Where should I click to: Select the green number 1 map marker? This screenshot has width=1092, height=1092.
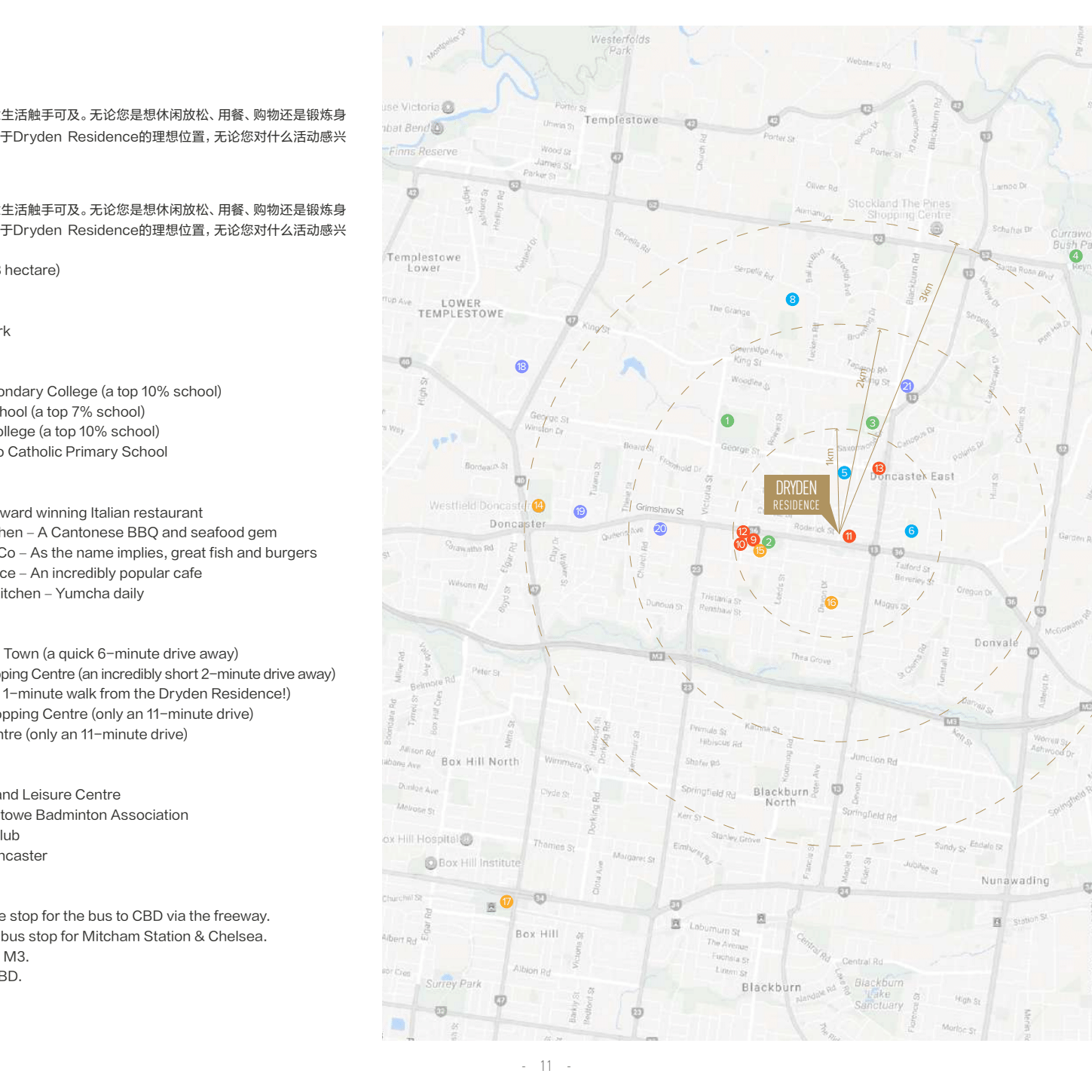[x=727, y=421]
